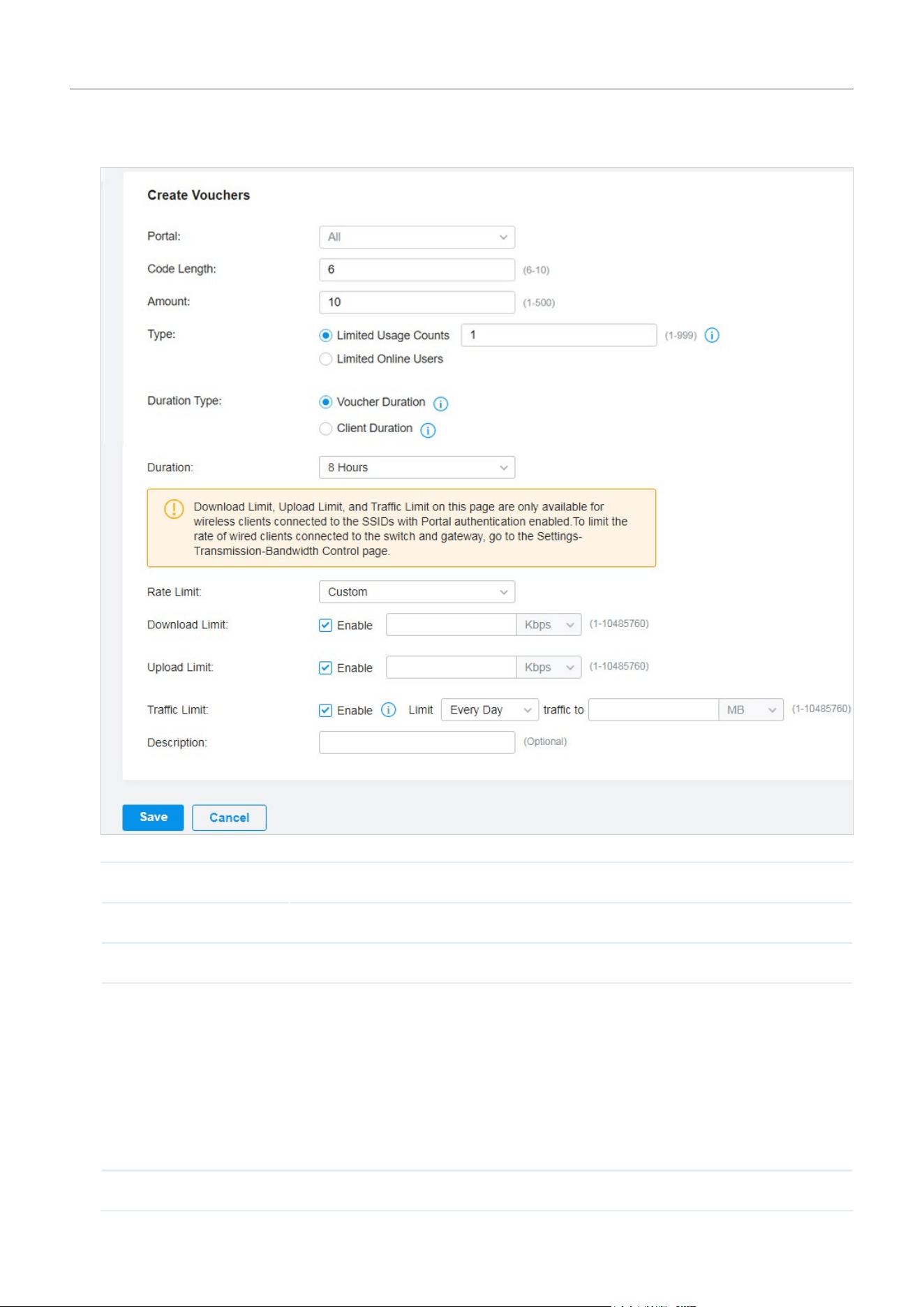The height and width of the screenshot is (1307, 924).
Task: Open the Traffic Limit MB unit dropdown
Action: [751, 710]
